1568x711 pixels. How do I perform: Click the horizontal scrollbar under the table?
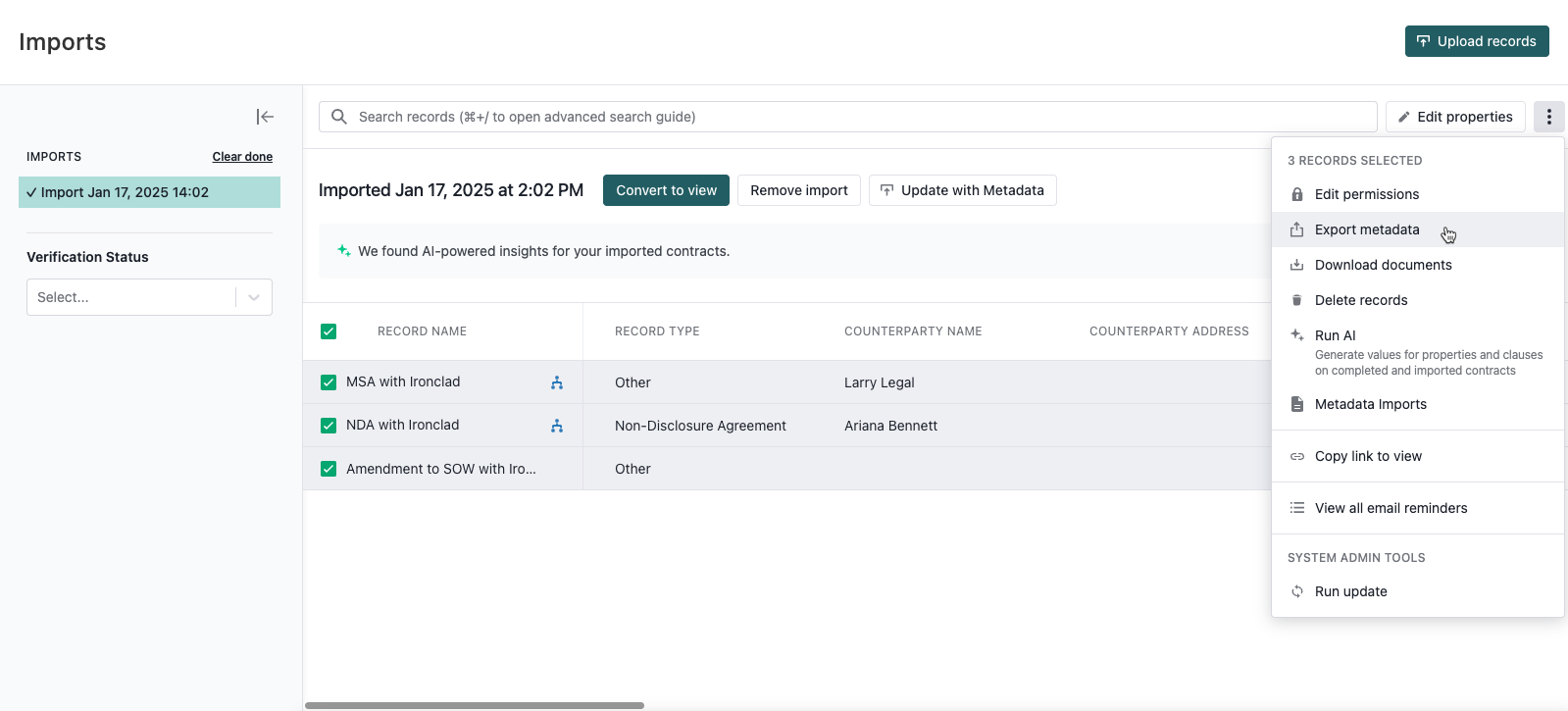(x=475, y=705)
